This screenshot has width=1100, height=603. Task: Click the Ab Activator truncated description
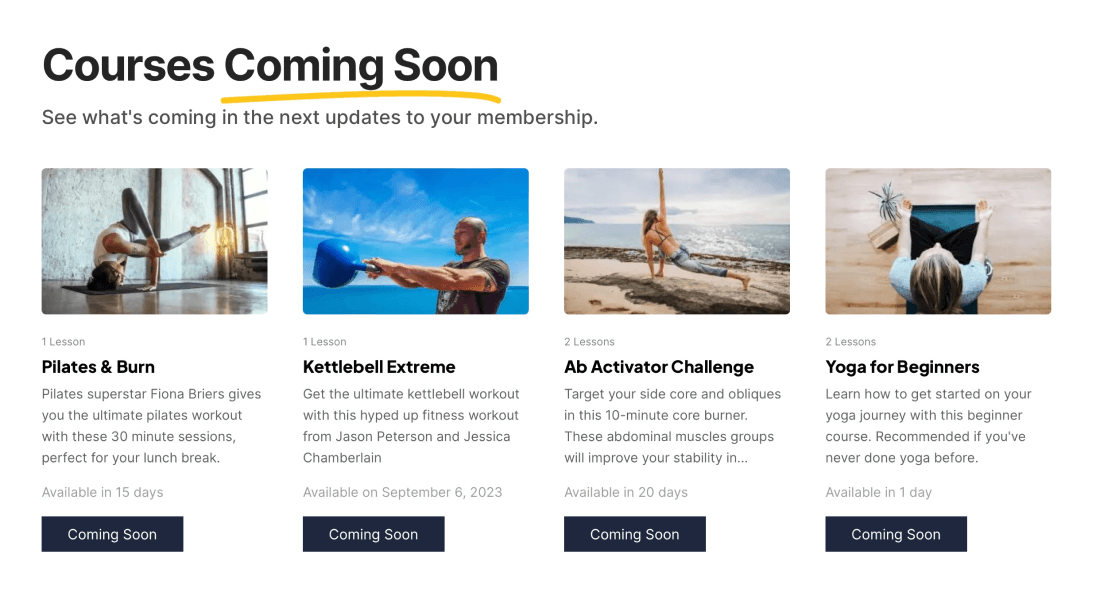[x=673, y=426]
